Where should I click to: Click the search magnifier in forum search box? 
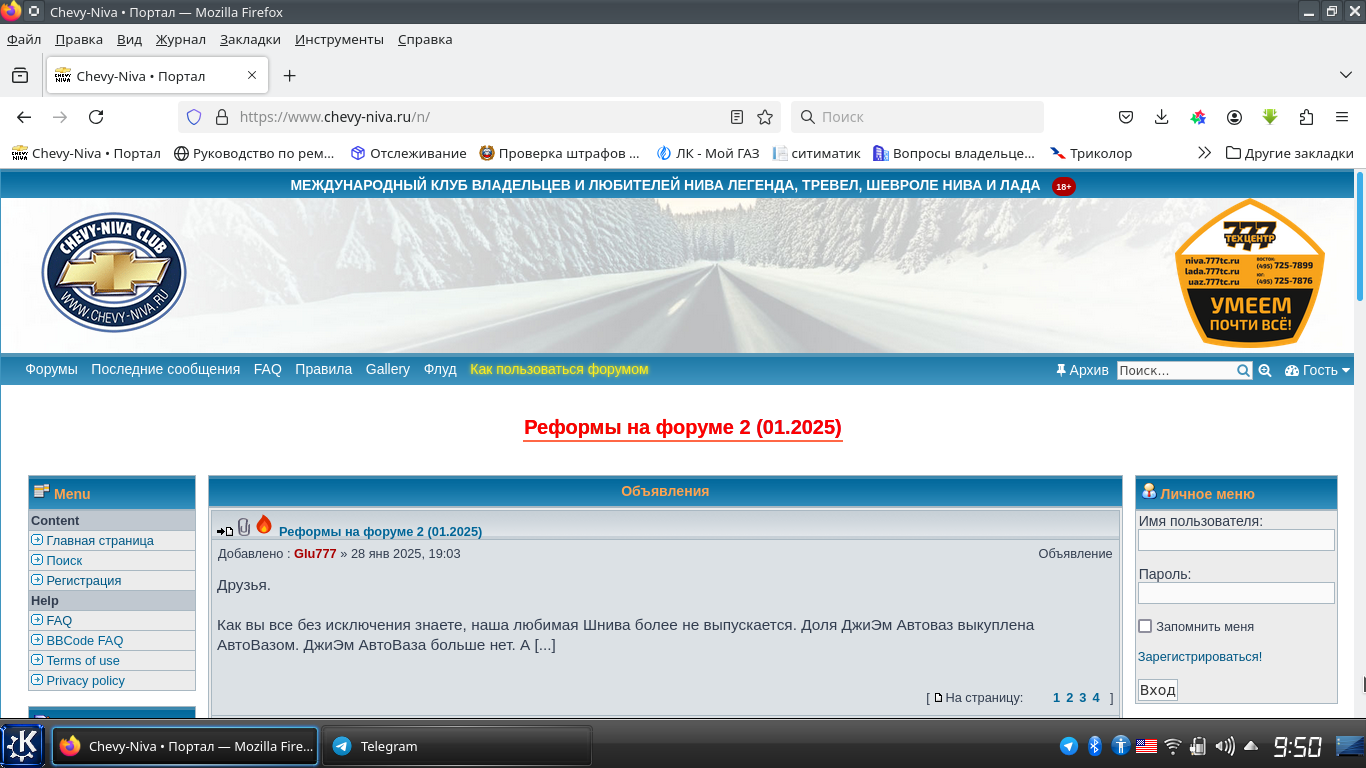[1243, 370]
